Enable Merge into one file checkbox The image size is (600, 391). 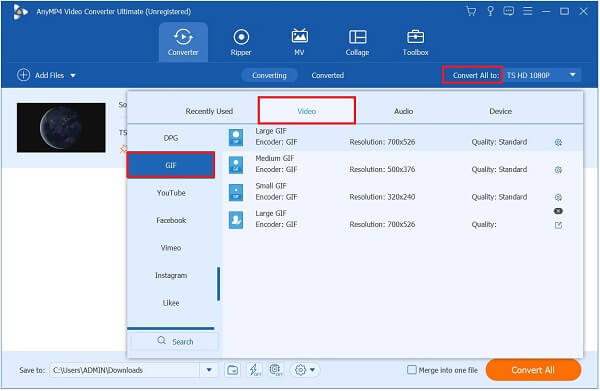412,370
